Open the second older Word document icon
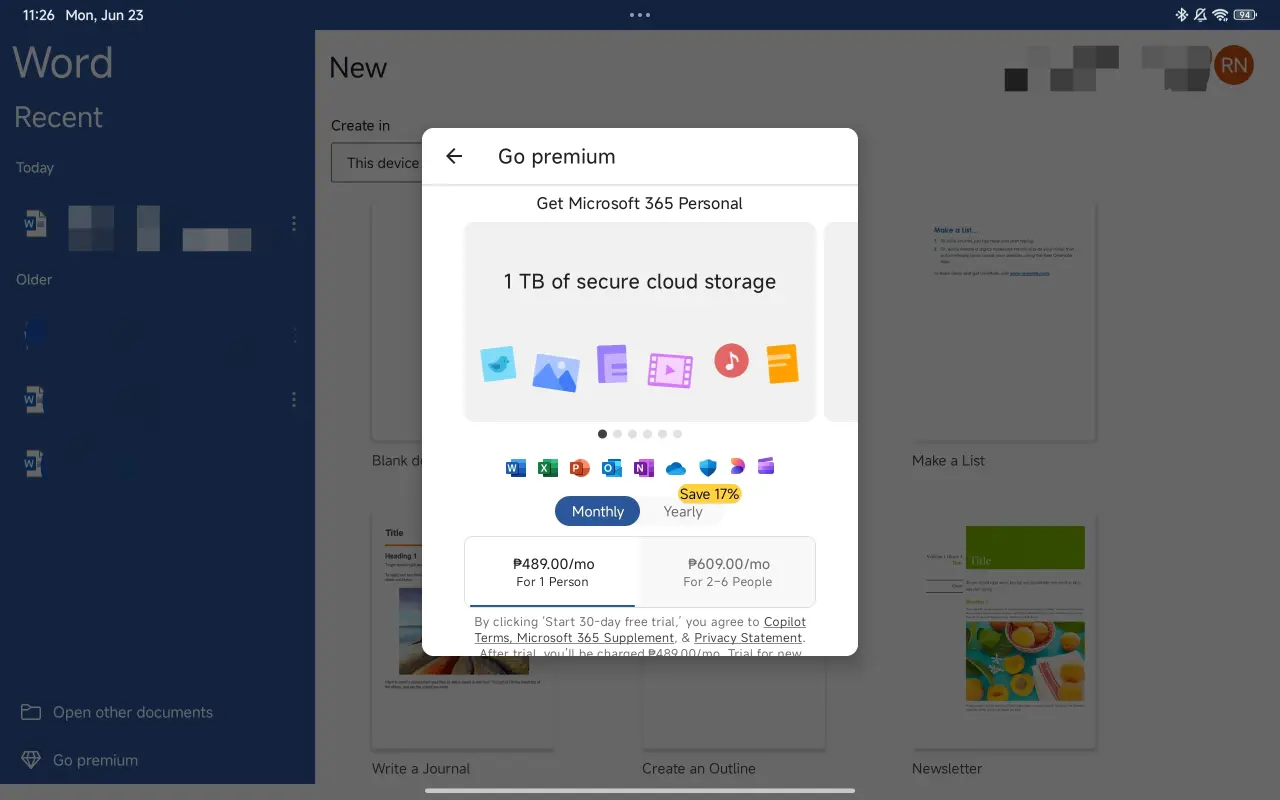 (35, 400)
